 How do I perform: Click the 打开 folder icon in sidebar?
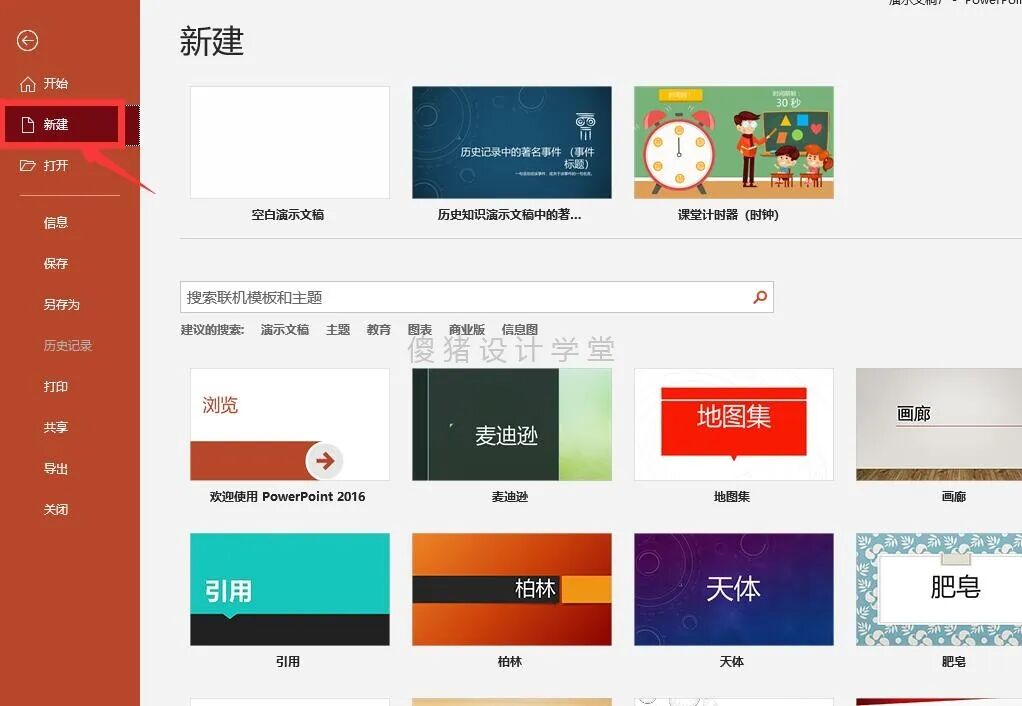27,165
